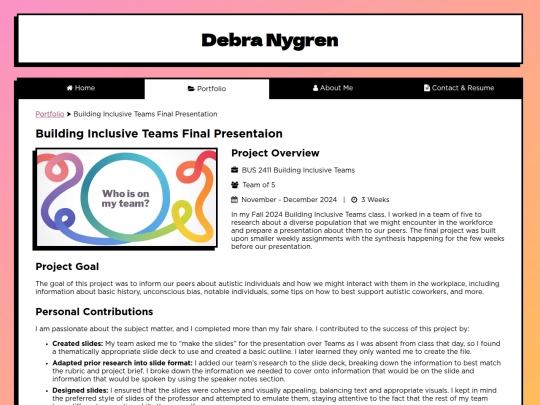Click the house icon beside Home
Screen dimensions: 540x405
pos(70,88)
